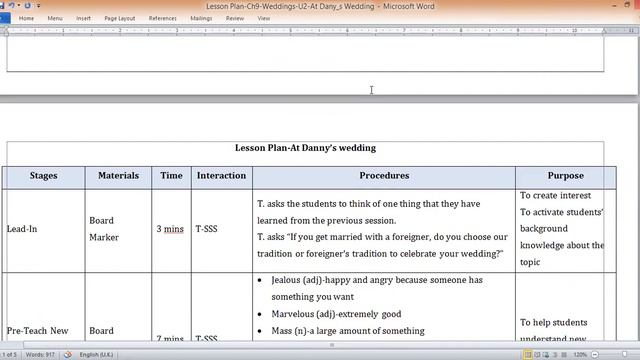Click the 'Jealous (adj)' bullet line
This screenshot has height=360, width=640.
click(377, 280)
